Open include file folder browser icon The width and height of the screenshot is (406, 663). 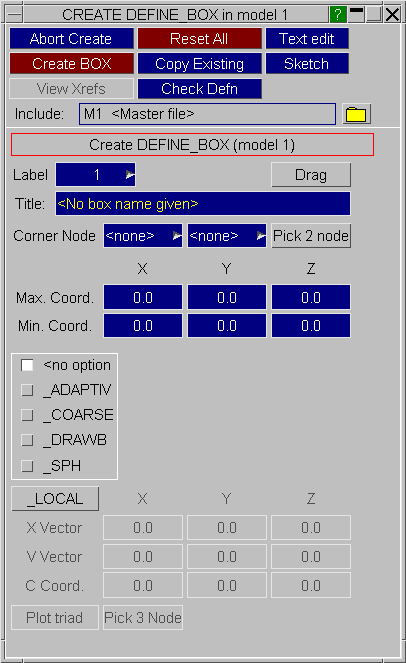[357, 114]
